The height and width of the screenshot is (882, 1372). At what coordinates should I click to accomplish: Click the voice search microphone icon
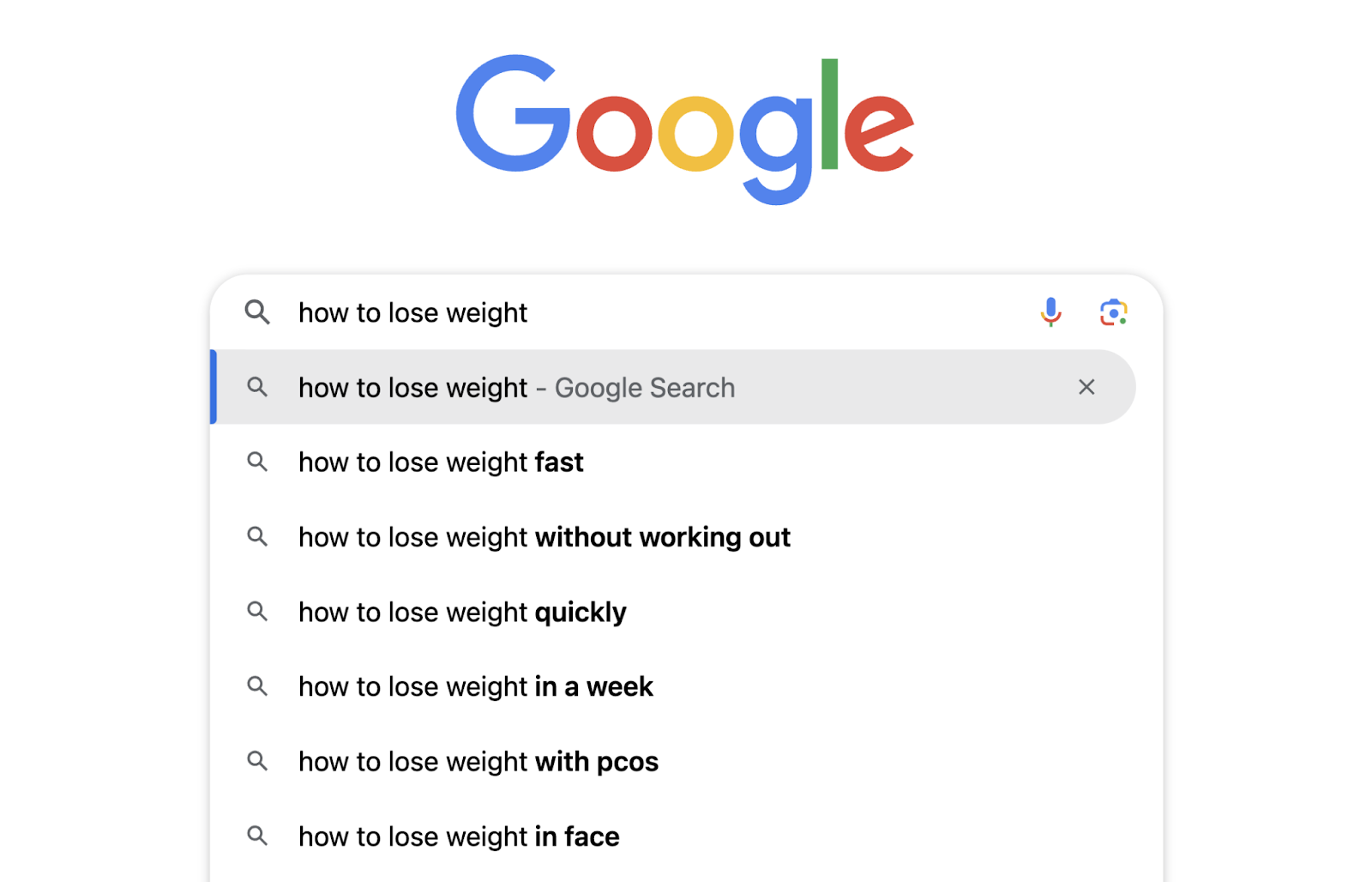click(1050, 312)
